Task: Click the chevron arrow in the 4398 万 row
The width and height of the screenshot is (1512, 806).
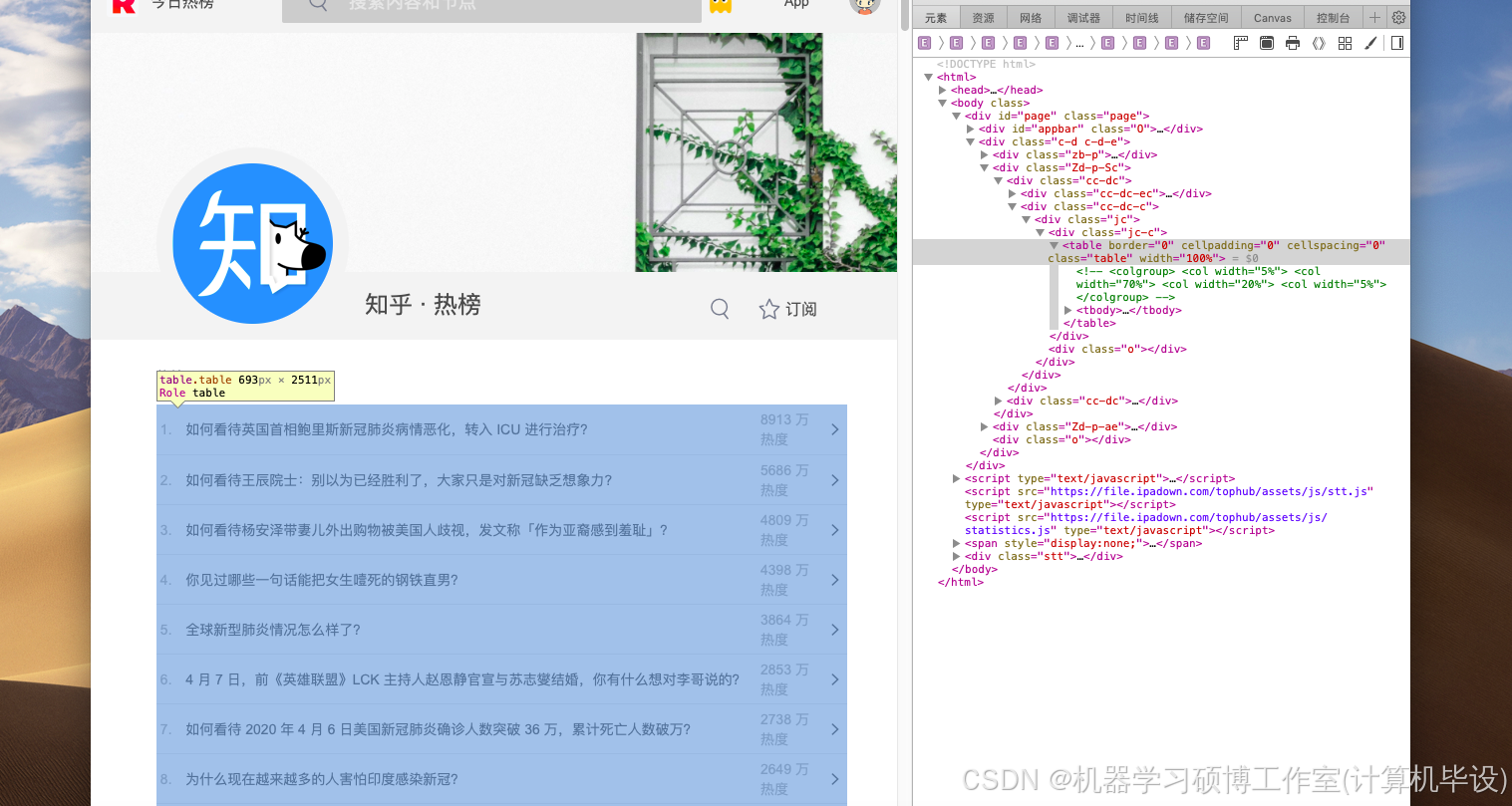Action: pyautogui.click(x=835, y=579)
